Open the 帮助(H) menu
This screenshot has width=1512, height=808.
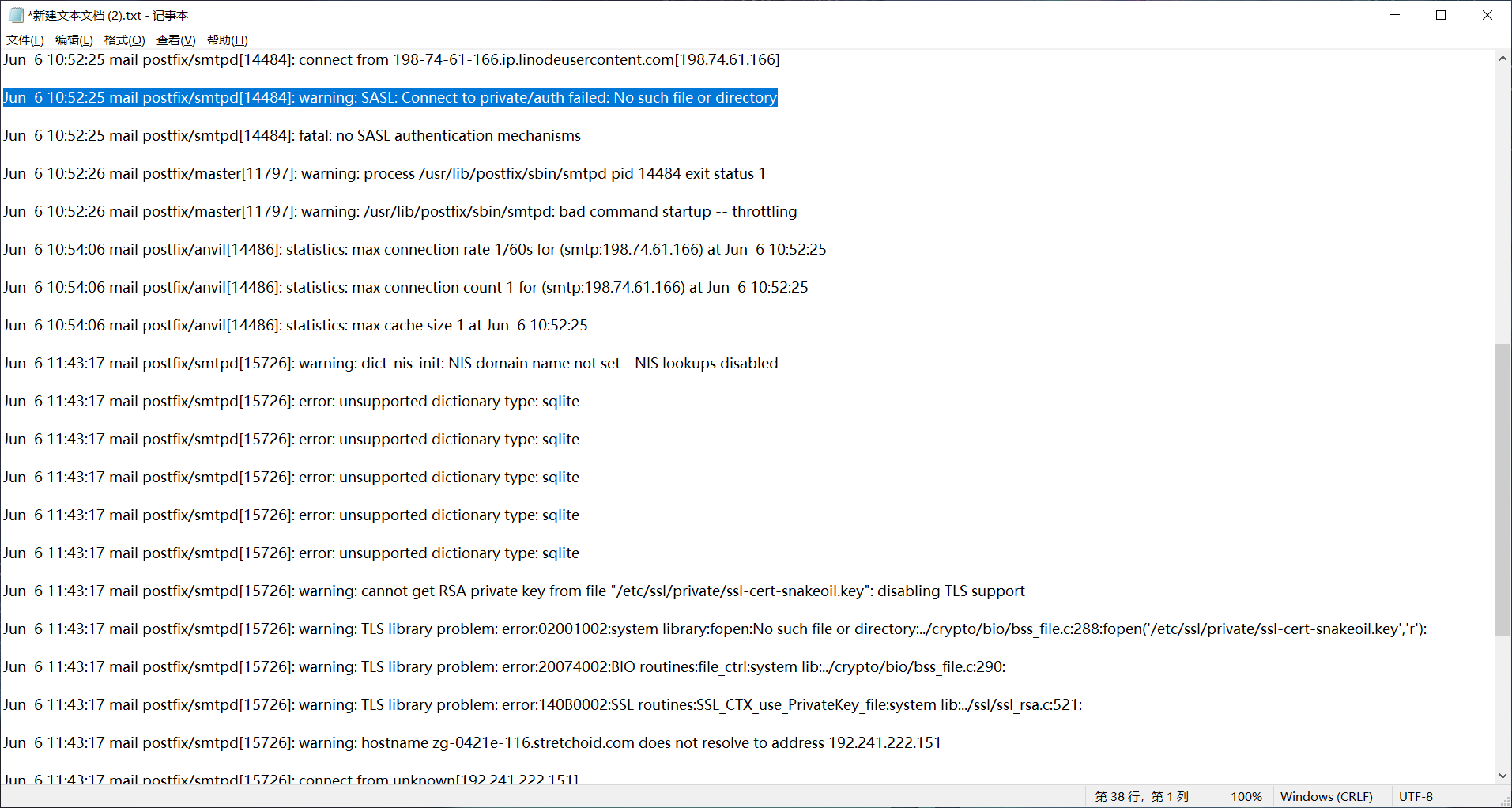point(228,40)
